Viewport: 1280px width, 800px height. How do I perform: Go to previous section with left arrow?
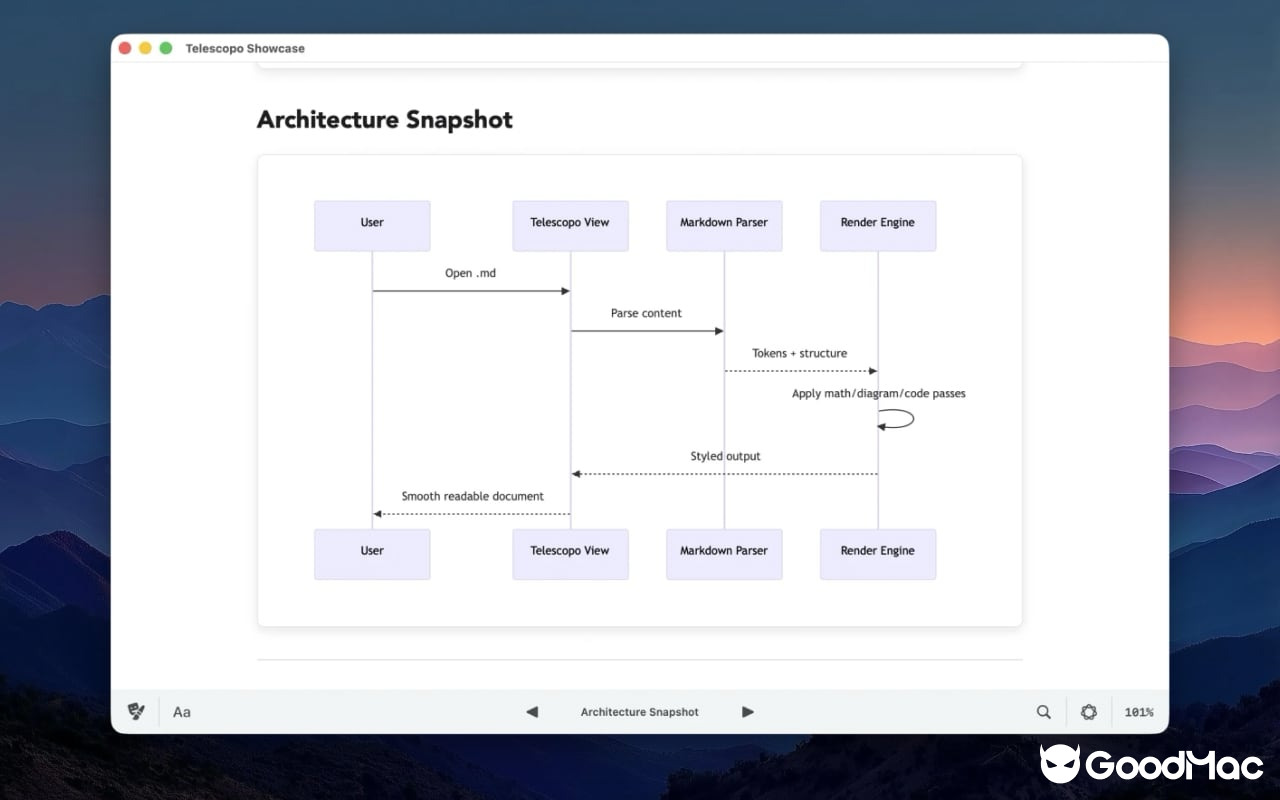pyautogui.click(x=532, y=712)
